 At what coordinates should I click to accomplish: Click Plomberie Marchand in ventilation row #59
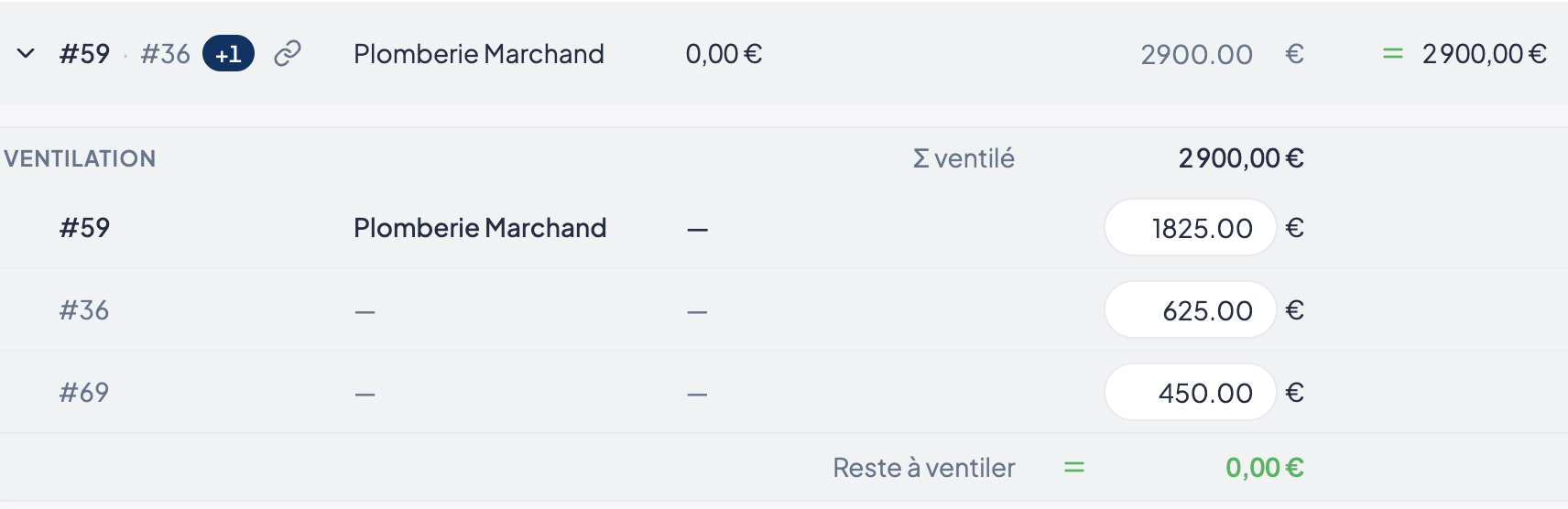pyautogui.click(x=480, y=227)
